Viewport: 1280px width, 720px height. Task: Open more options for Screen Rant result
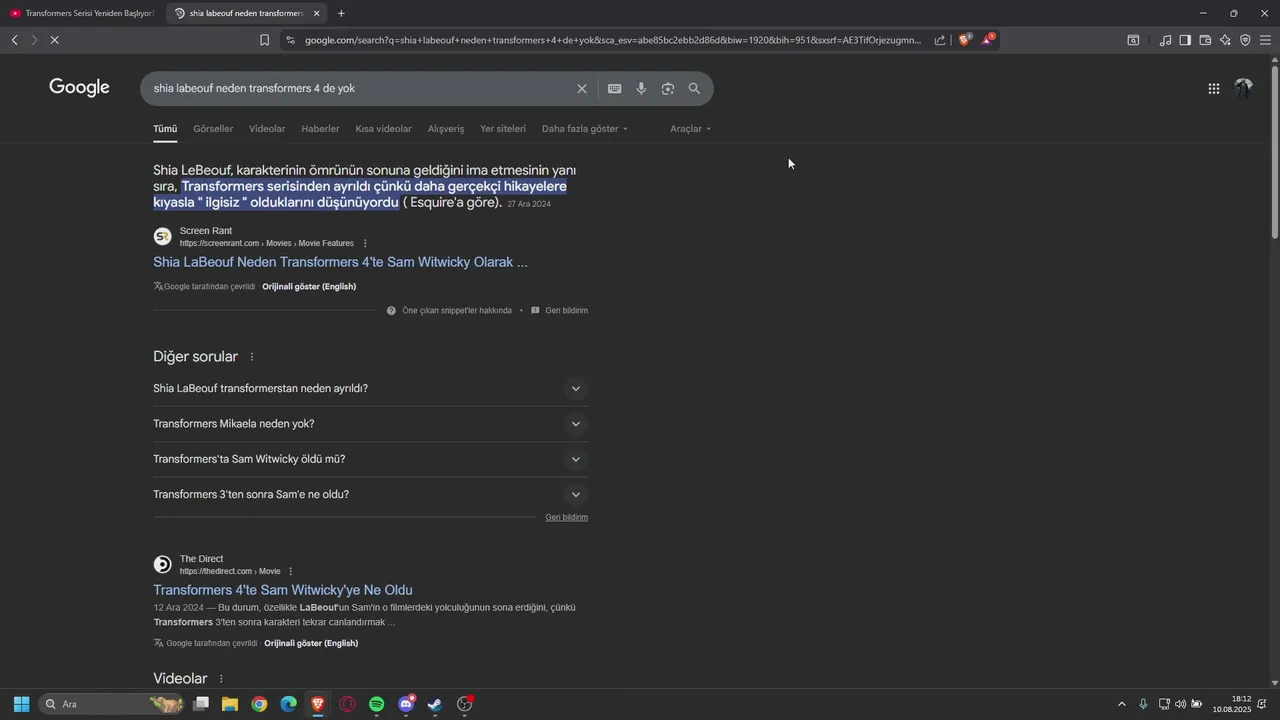pos(365,243)
